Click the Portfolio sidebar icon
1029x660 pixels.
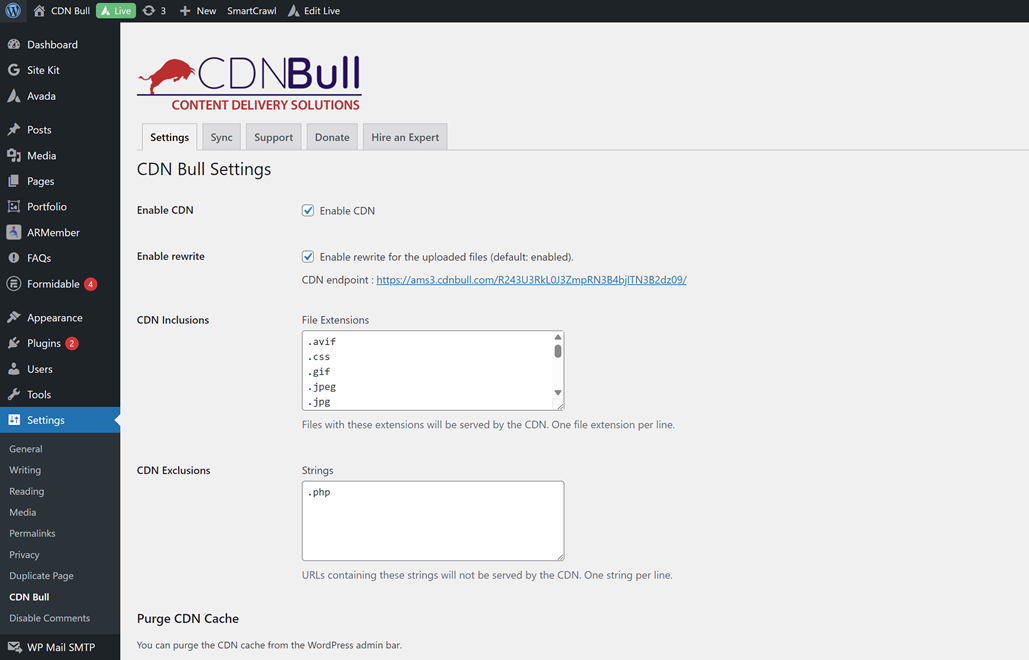14,207
